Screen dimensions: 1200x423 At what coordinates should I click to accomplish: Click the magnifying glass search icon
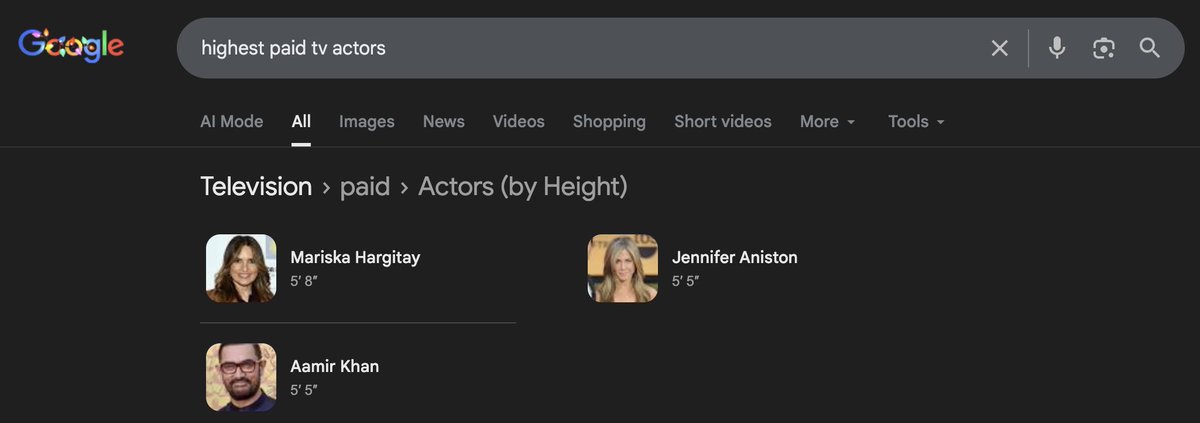(x=1150, y=48)
